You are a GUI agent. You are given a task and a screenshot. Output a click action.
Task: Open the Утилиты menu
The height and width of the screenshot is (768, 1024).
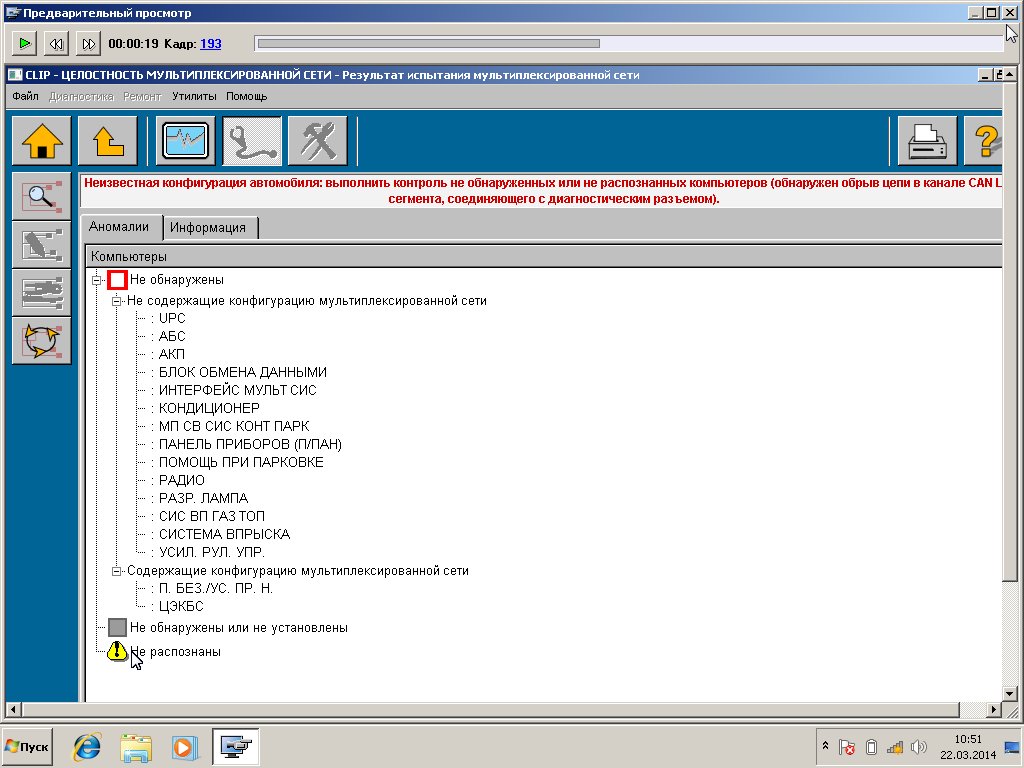pos(194,96)
